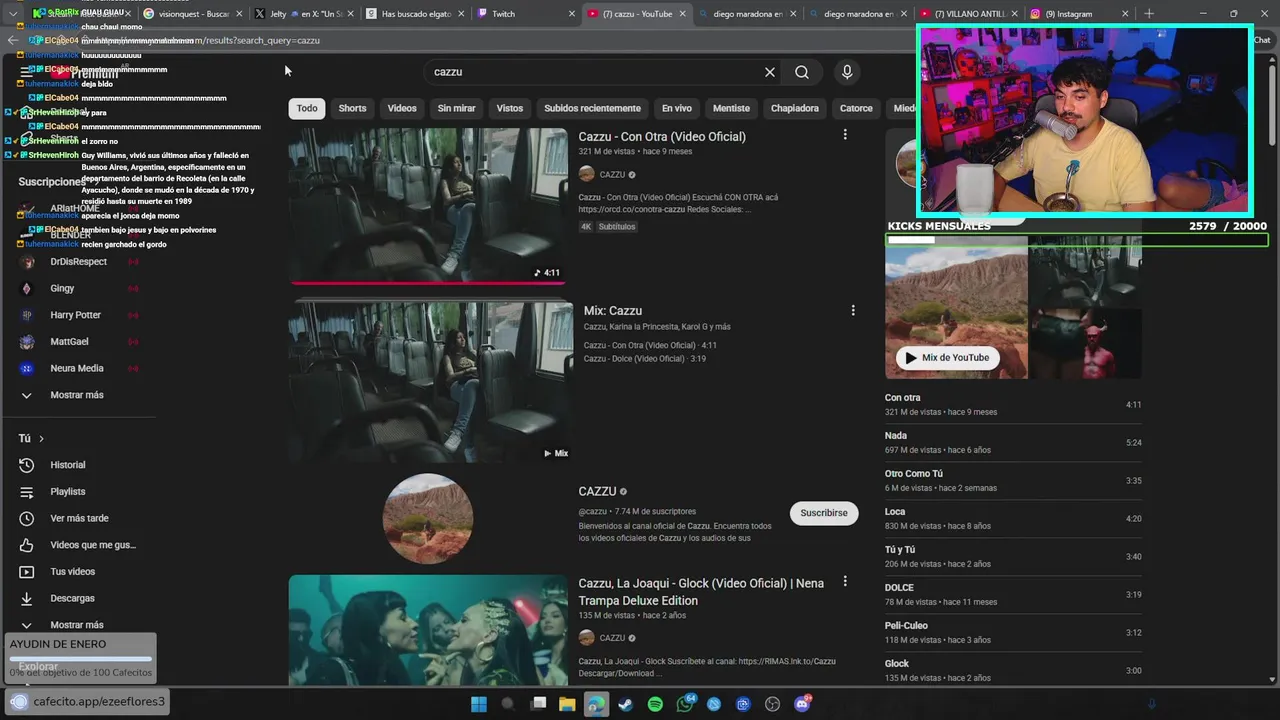This screenshot has height=720, width=1280.
Task: Switch to the VILLANO ANTILLANO browser tab
Action: [x=967, y=13]
